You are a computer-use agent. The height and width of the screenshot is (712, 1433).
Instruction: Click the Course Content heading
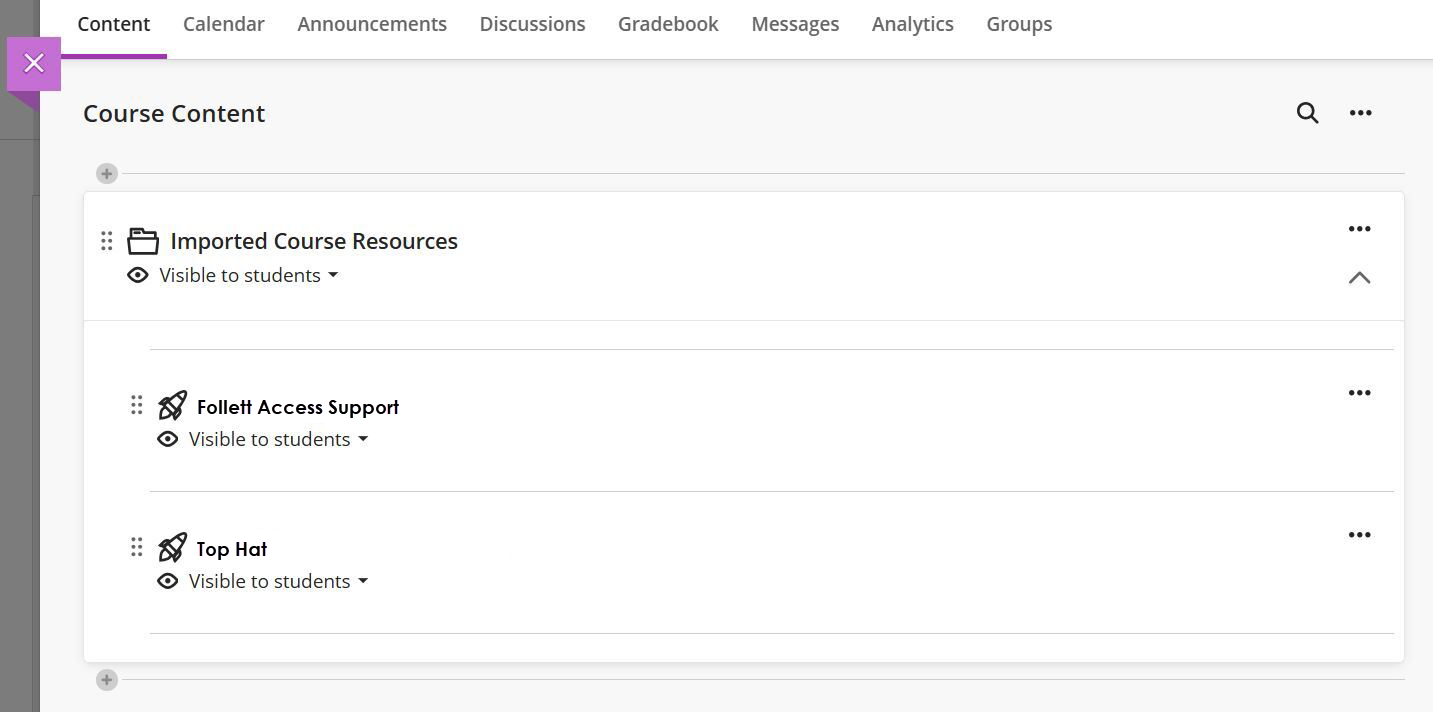tap(174, 113)
